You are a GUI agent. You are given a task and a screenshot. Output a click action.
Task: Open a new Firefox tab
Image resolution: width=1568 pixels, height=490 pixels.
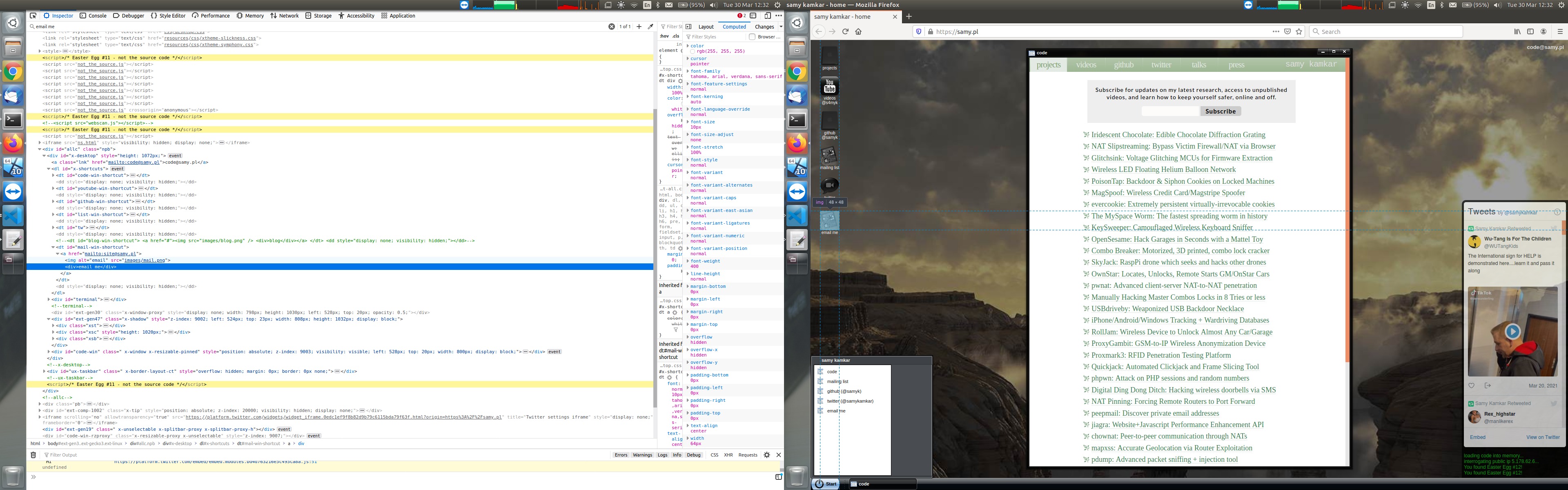click(x=909, y=16)
